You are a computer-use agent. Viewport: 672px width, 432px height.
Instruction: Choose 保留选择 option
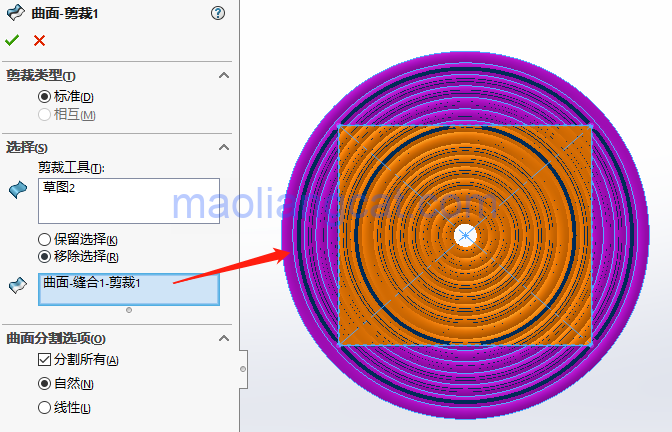coord(44,239)
